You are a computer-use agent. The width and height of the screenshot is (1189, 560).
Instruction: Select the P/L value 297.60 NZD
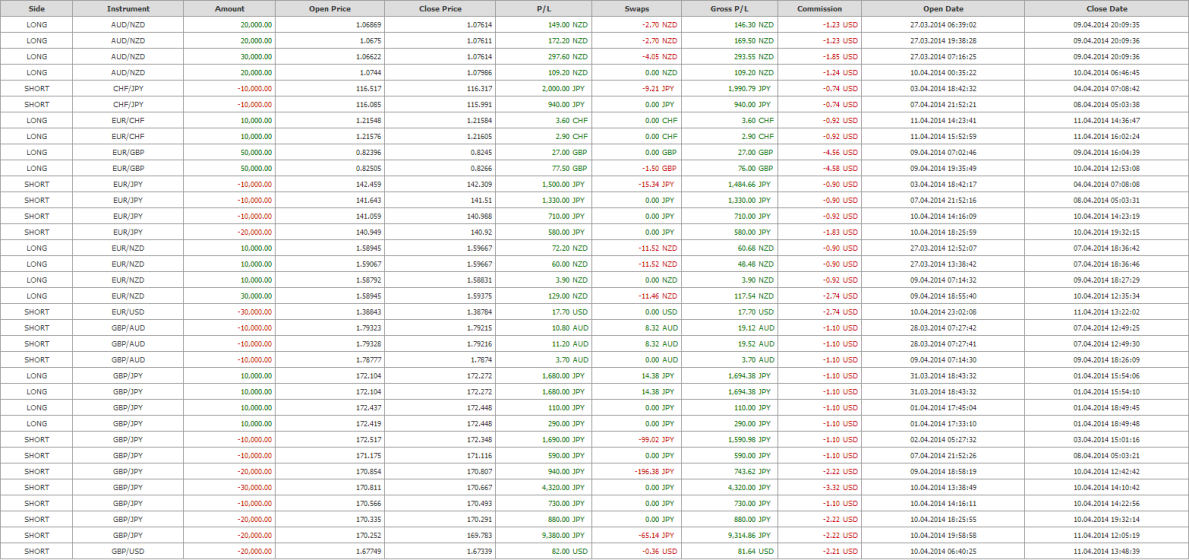coord(566,57)
